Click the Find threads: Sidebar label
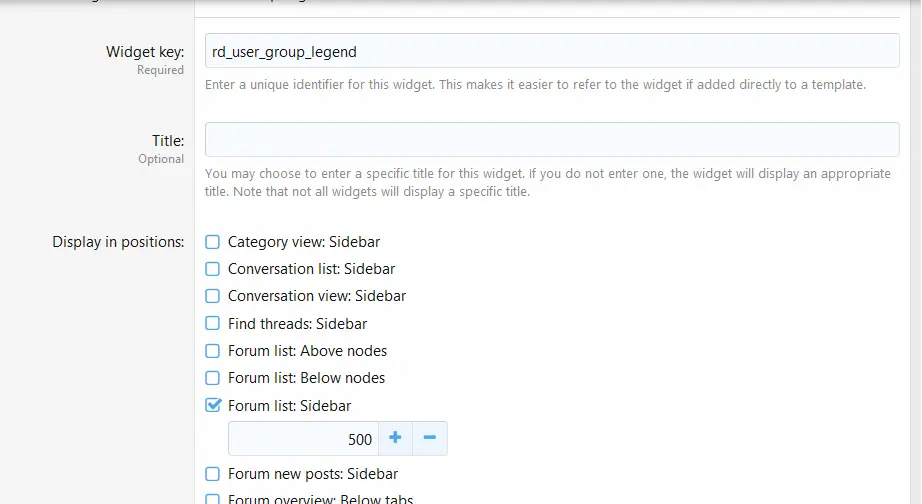 (x=298, y=323)
